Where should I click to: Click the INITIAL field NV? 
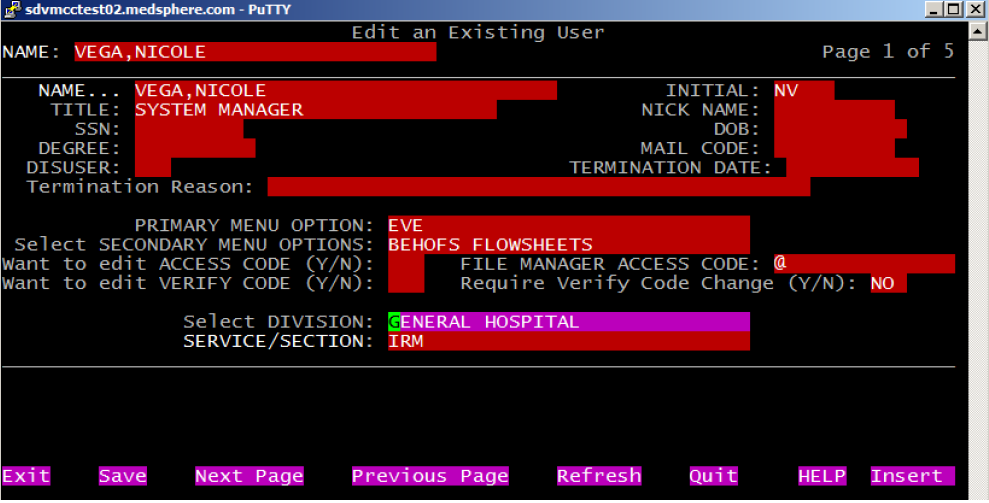pos(804,90)
